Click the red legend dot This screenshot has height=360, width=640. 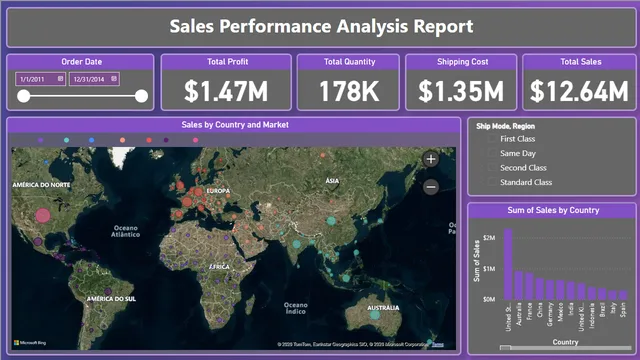coord(149,140)
